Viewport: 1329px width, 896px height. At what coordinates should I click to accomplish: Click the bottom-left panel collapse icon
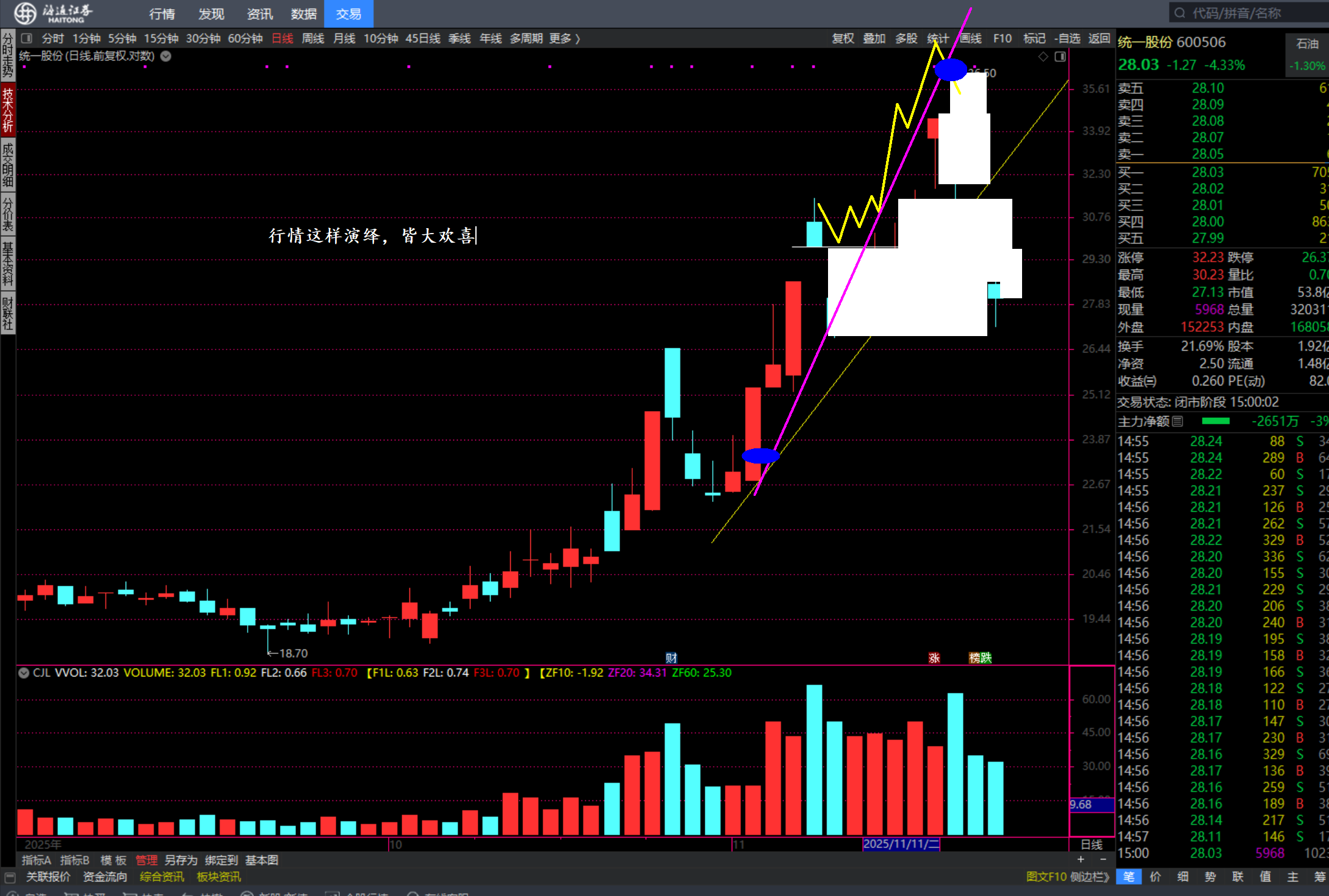tap(9, 877)
